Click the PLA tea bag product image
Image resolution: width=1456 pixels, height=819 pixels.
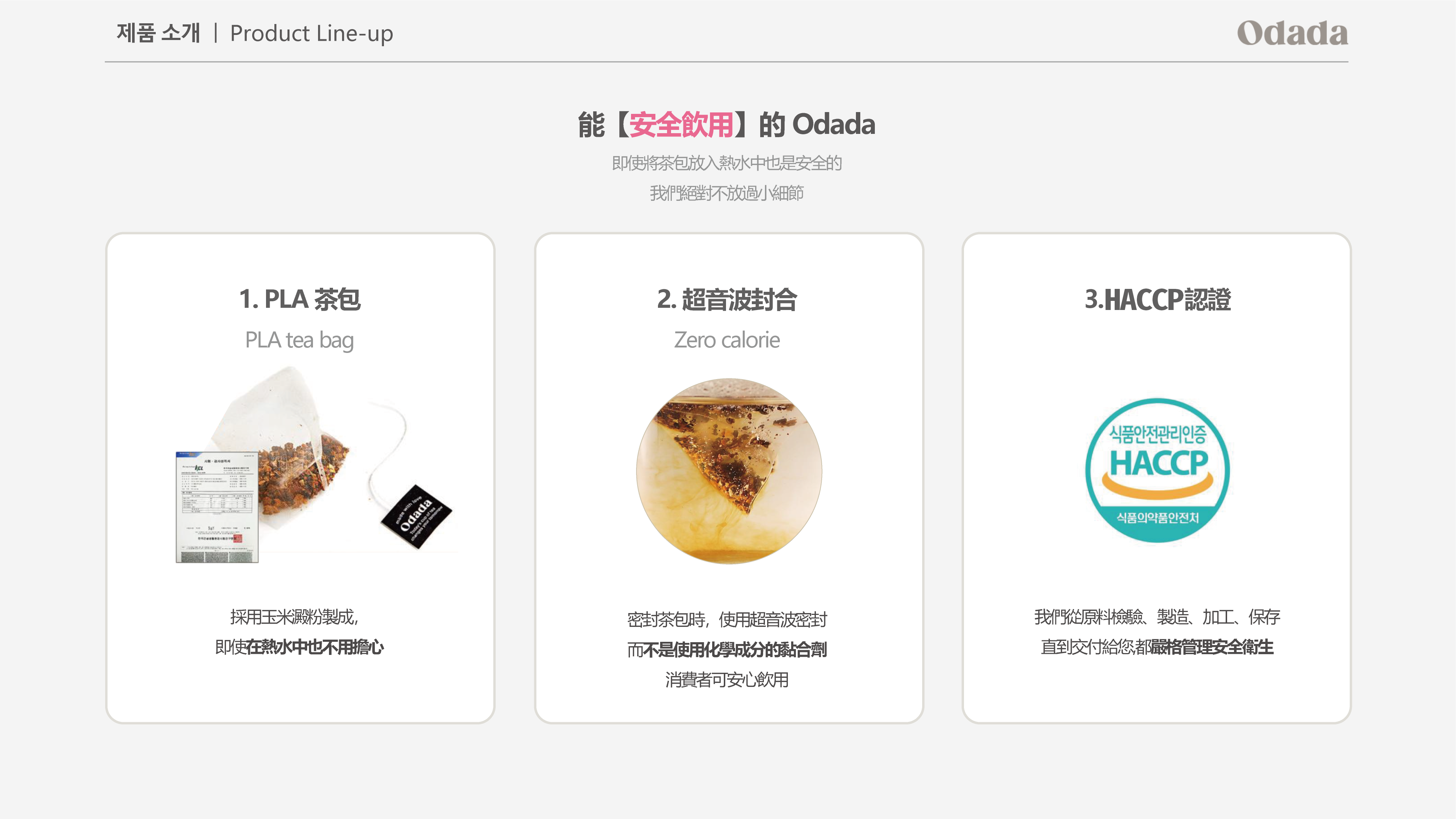314,464
